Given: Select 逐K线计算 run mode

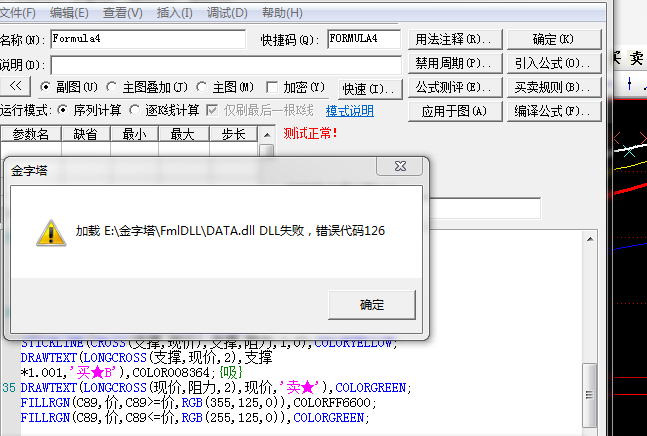Looking at the screenshot, I should (134, 110).
